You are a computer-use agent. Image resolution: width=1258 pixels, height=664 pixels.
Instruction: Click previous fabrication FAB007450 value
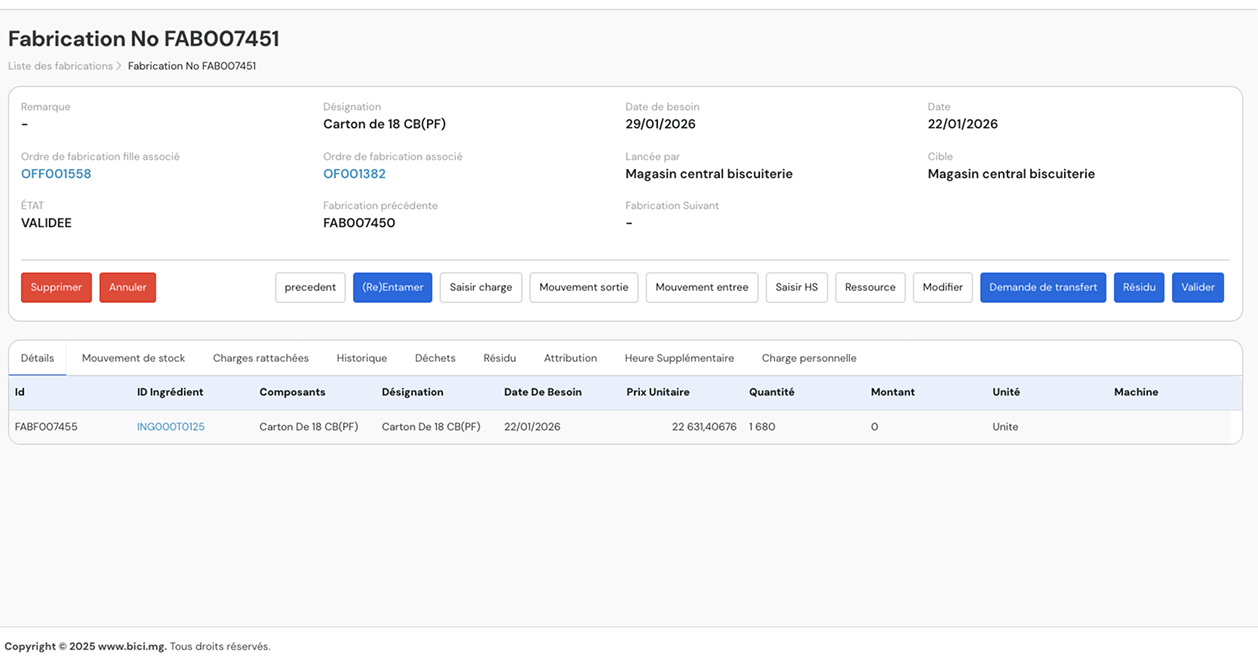pos(359,223)
